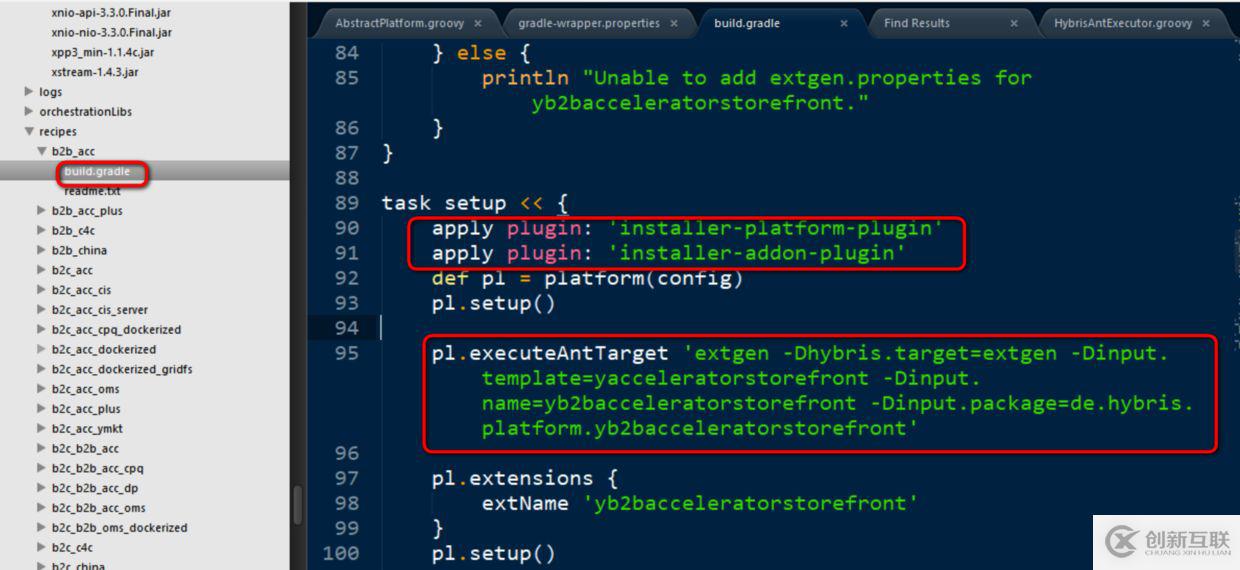Click 'task setup << {' code line

475,203
